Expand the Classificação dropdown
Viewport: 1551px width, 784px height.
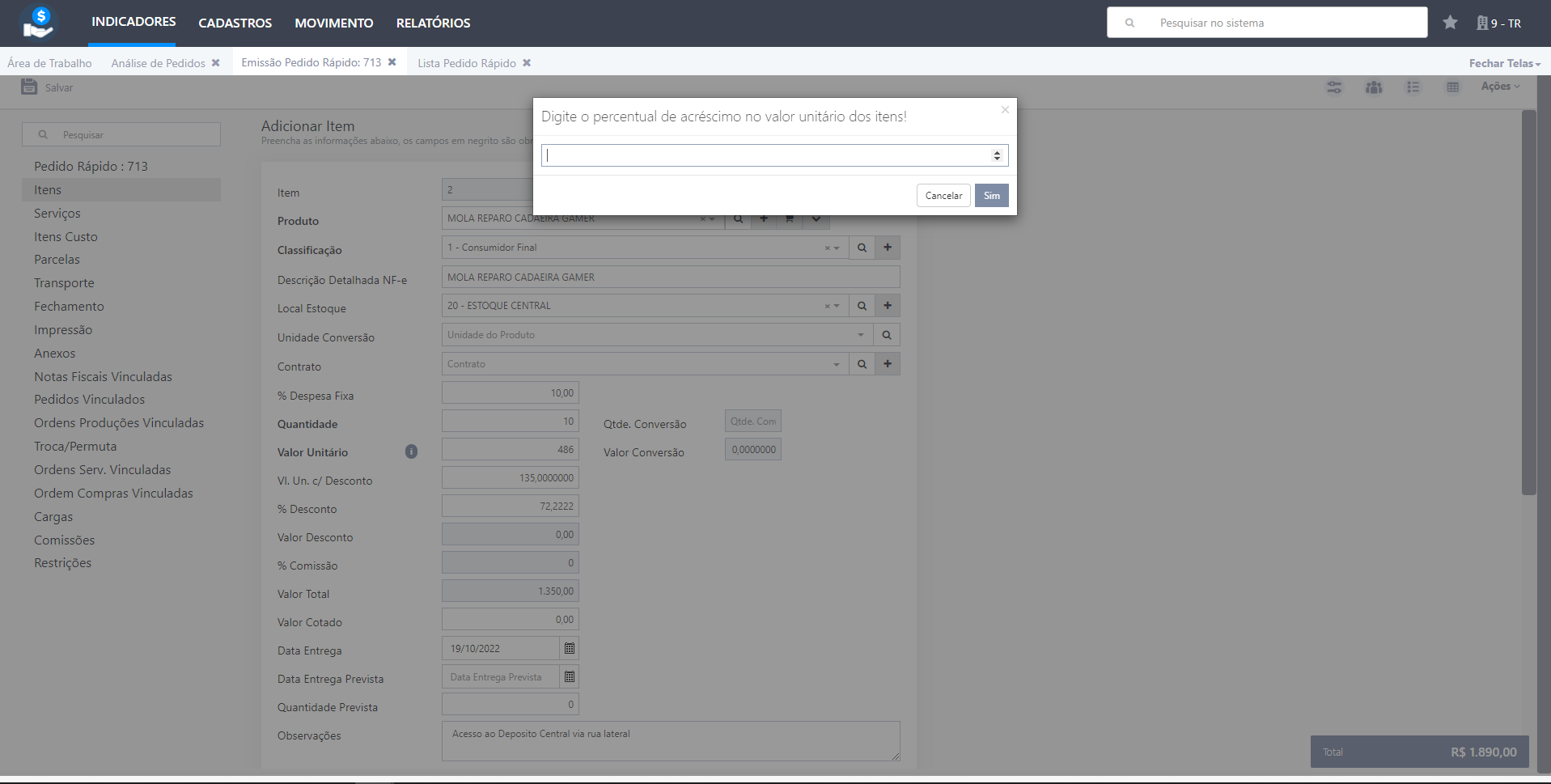(837, 248)
